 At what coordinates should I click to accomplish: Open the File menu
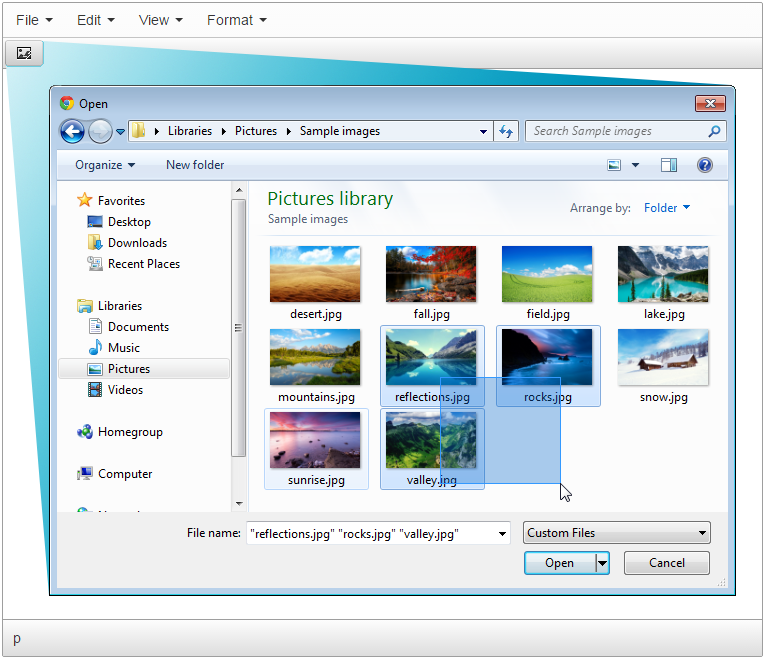[x=34, y=20]
